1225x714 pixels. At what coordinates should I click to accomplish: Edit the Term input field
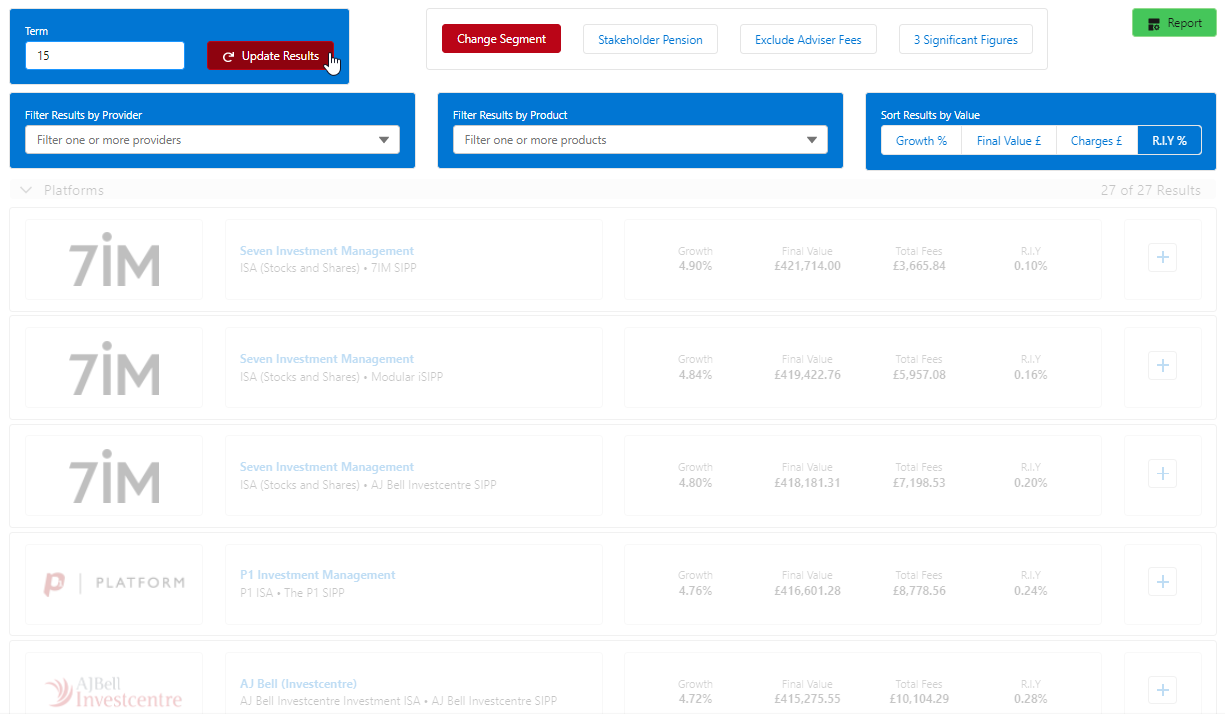[x=105, y=56]
